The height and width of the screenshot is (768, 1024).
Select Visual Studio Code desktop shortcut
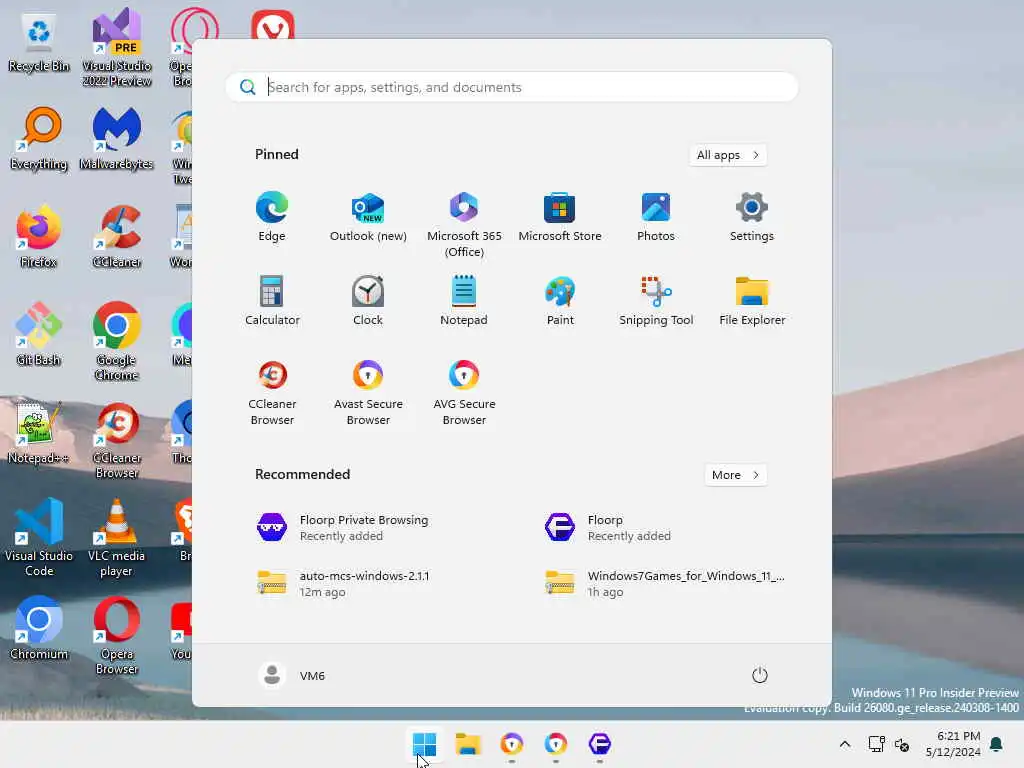point(39,537)
